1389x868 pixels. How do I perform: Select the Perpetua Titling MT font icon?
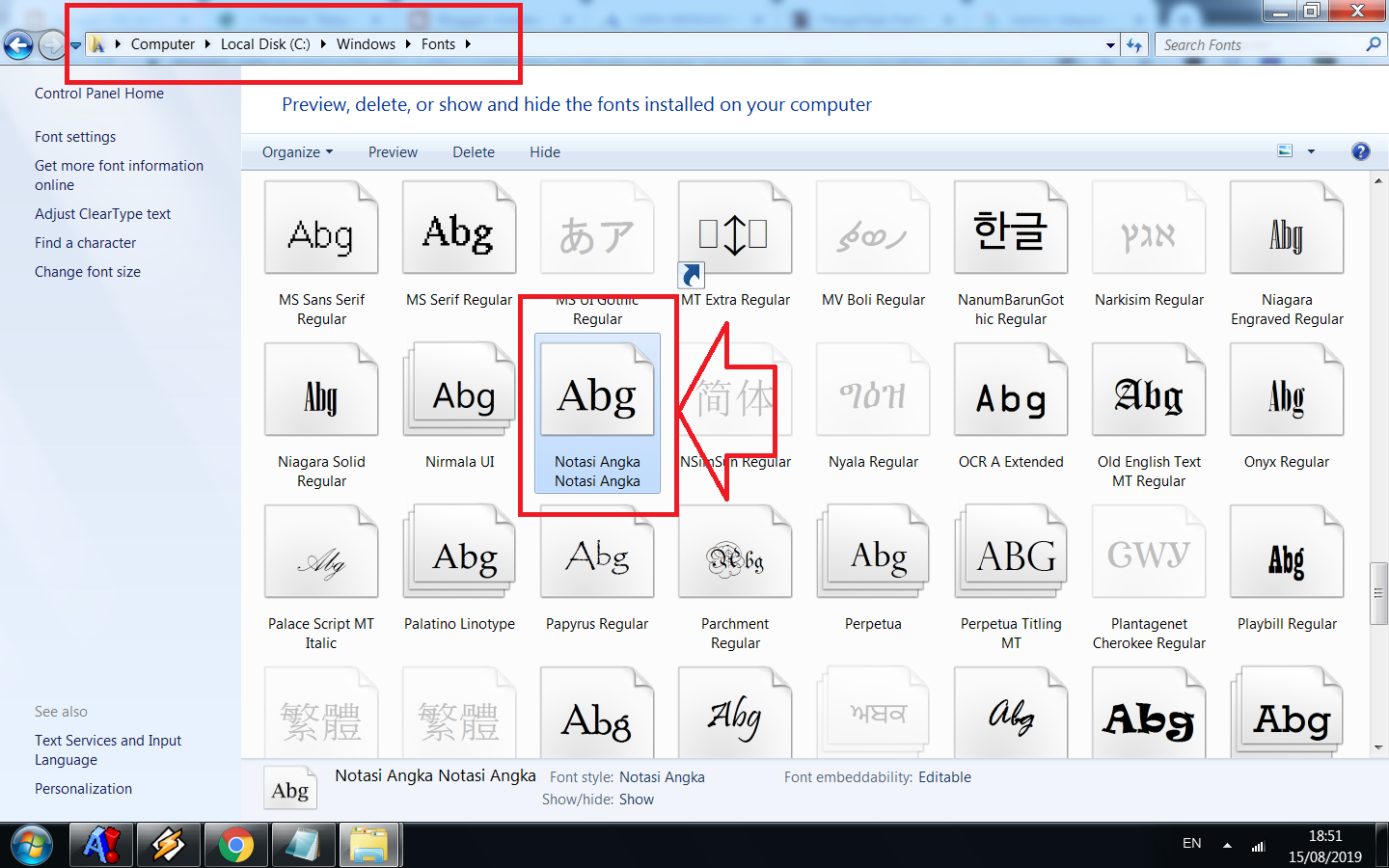click(1011, 553)
